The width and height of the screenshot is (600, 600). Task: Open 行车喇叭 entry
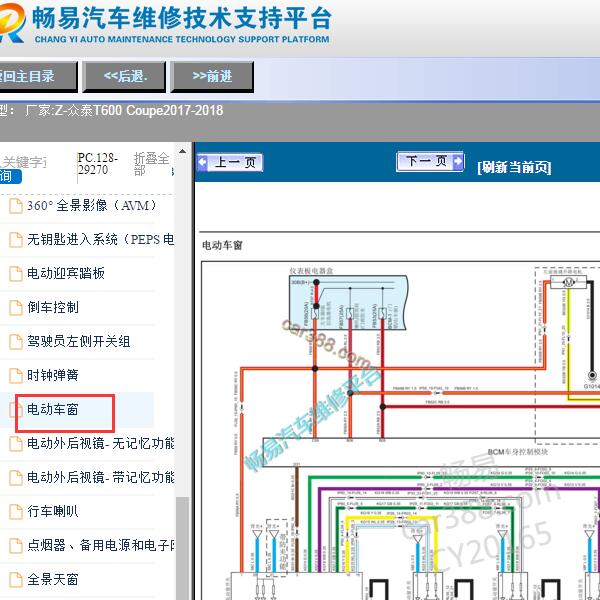click(x=53, y=511)
